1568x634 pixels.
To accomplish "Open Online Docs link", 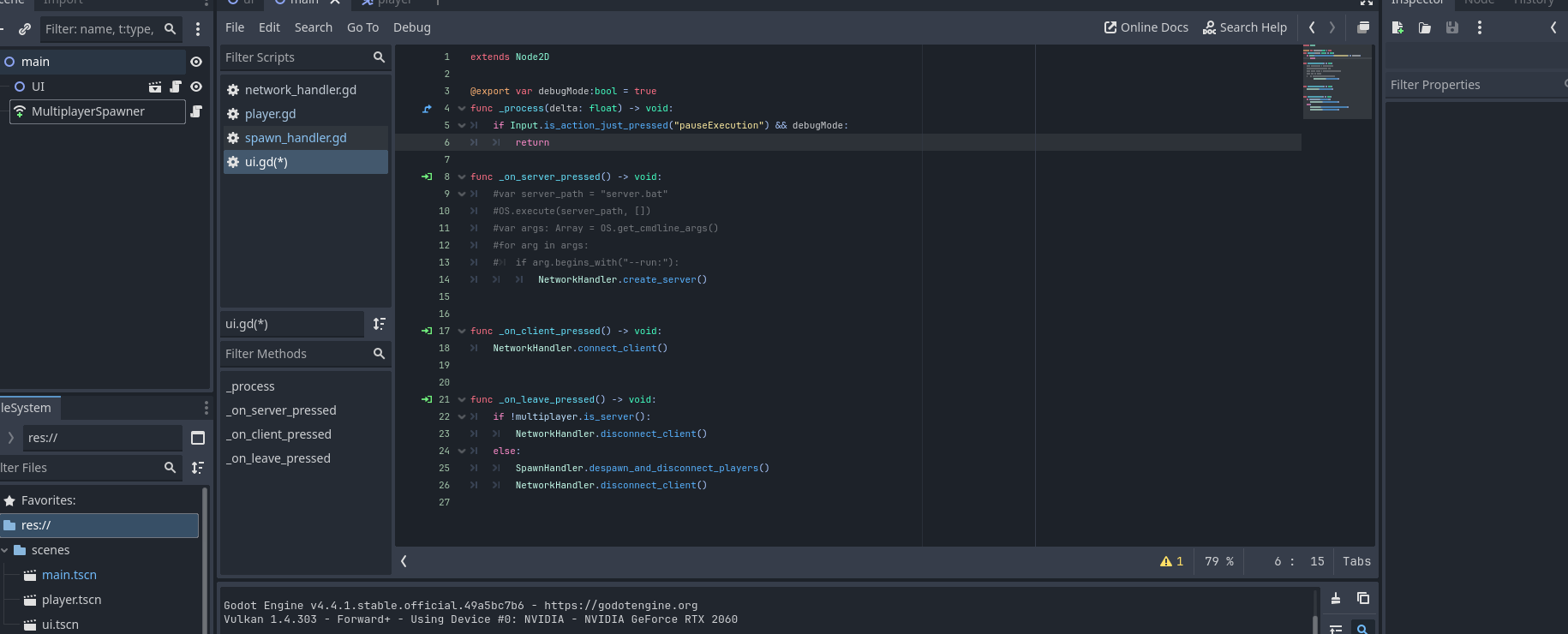I will 1146,27.
